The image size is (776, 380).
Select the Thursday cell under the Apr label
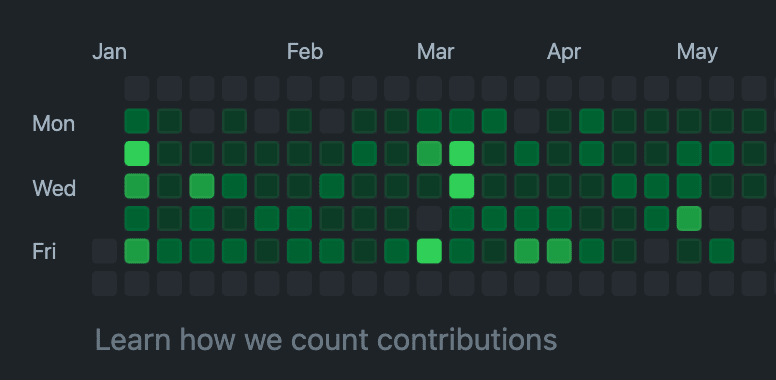coord(559,218)
